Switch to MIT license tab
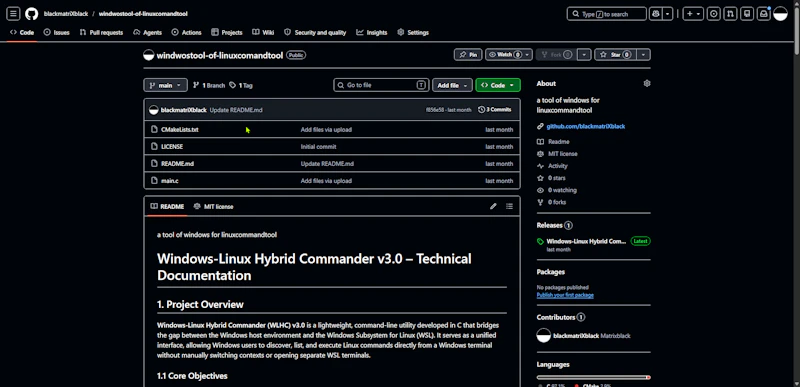The image size is (800, 387). click(213, 207)
